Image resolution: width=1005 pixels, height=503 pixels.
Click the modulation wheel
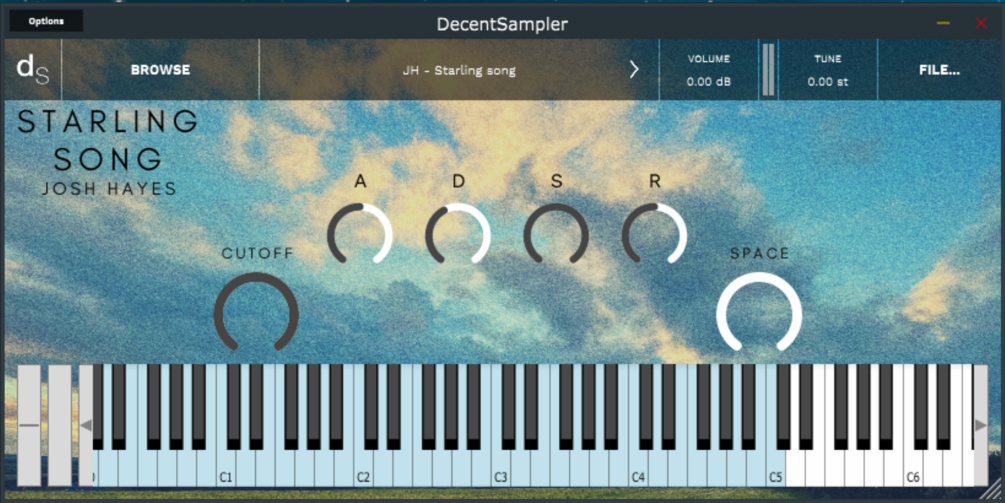(60, 425)
